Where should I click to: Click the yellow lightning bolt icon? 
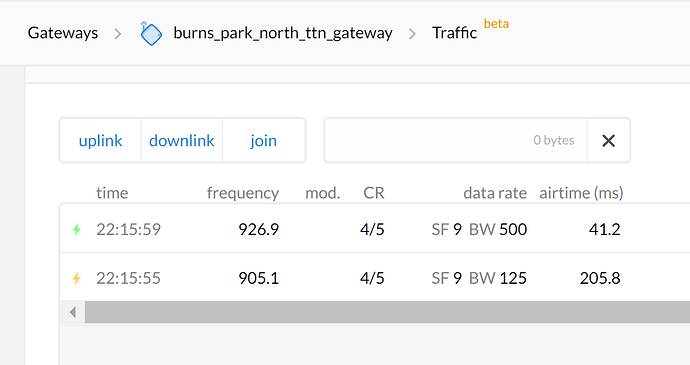[x=77, y=278]
